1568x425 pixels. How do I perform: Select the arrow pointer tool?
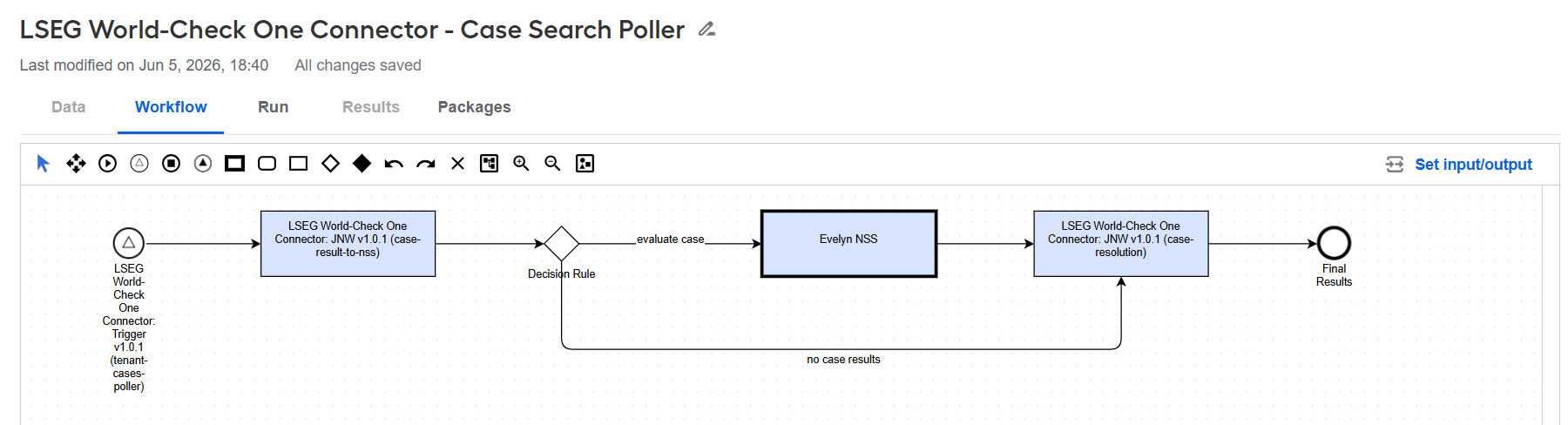pyautogui.click(x=44, y=163)
